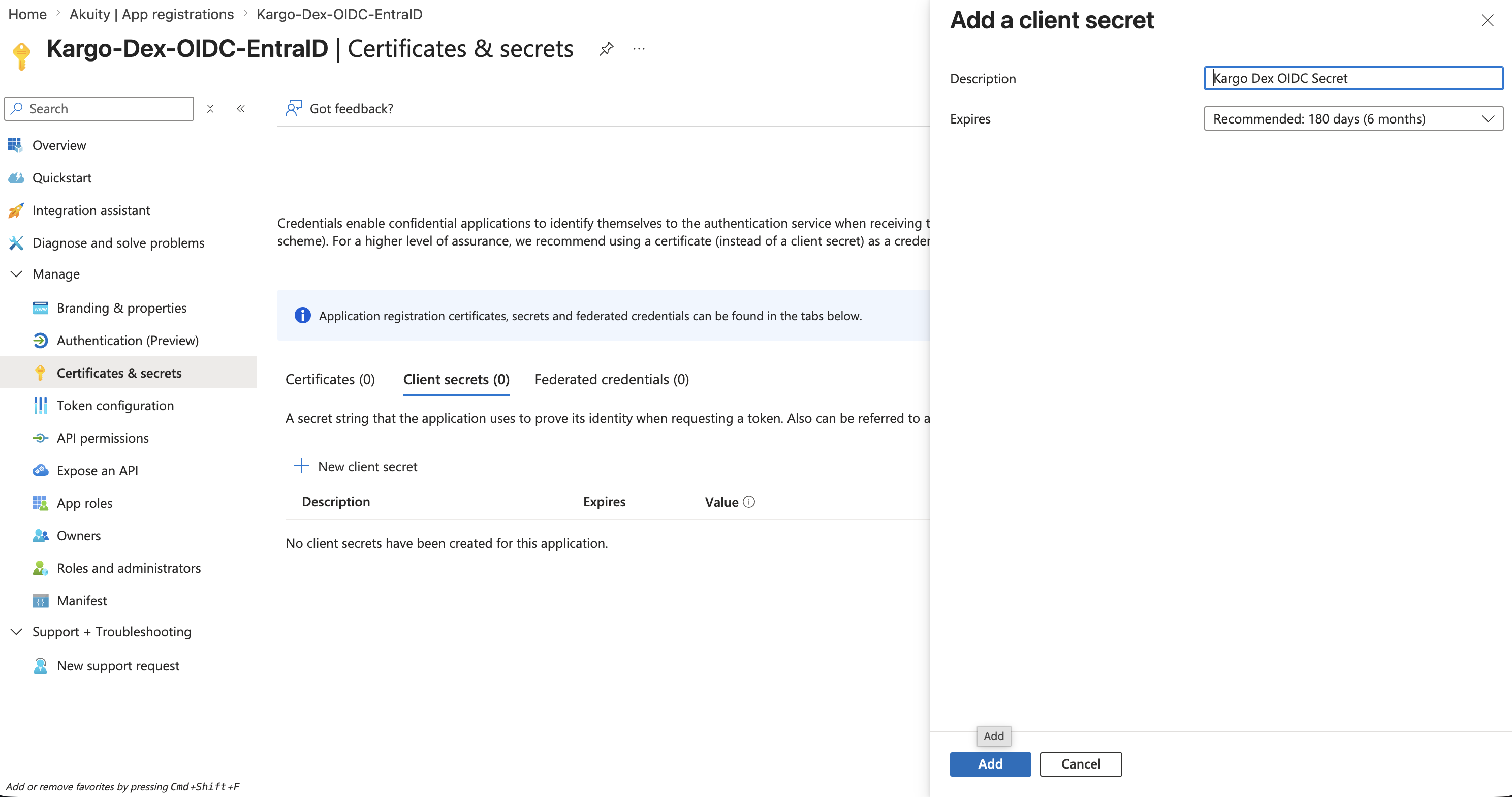Click the Diagnose and solve problems wrench icon
The width and height of the screenshot is (1512, 797).
[x=16, y=242]
